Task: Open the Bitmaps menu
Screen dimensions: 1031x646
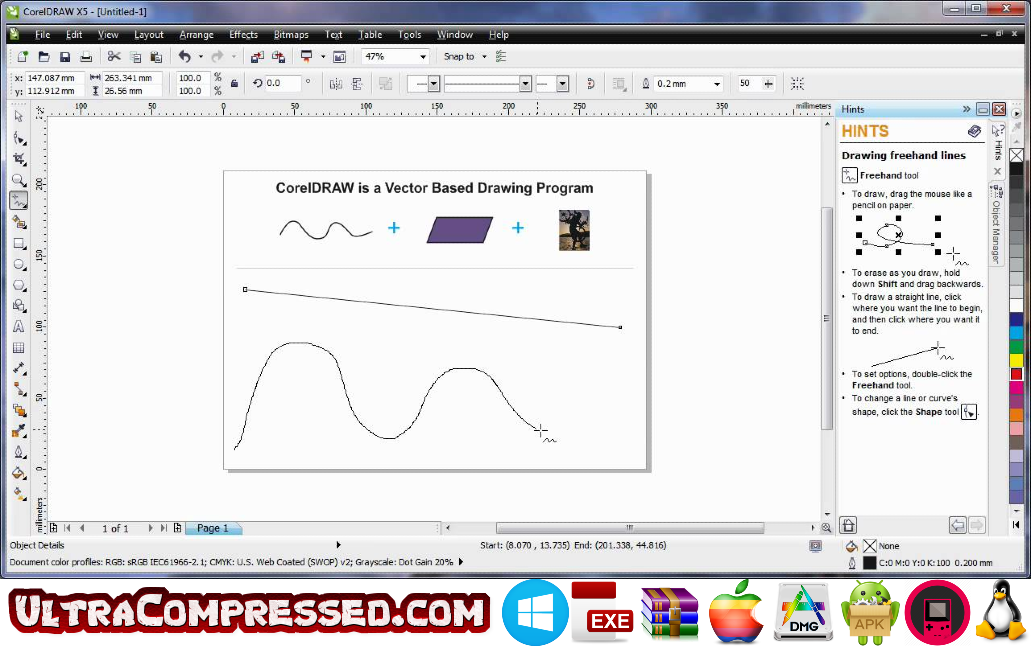Action: click(291, 35)
